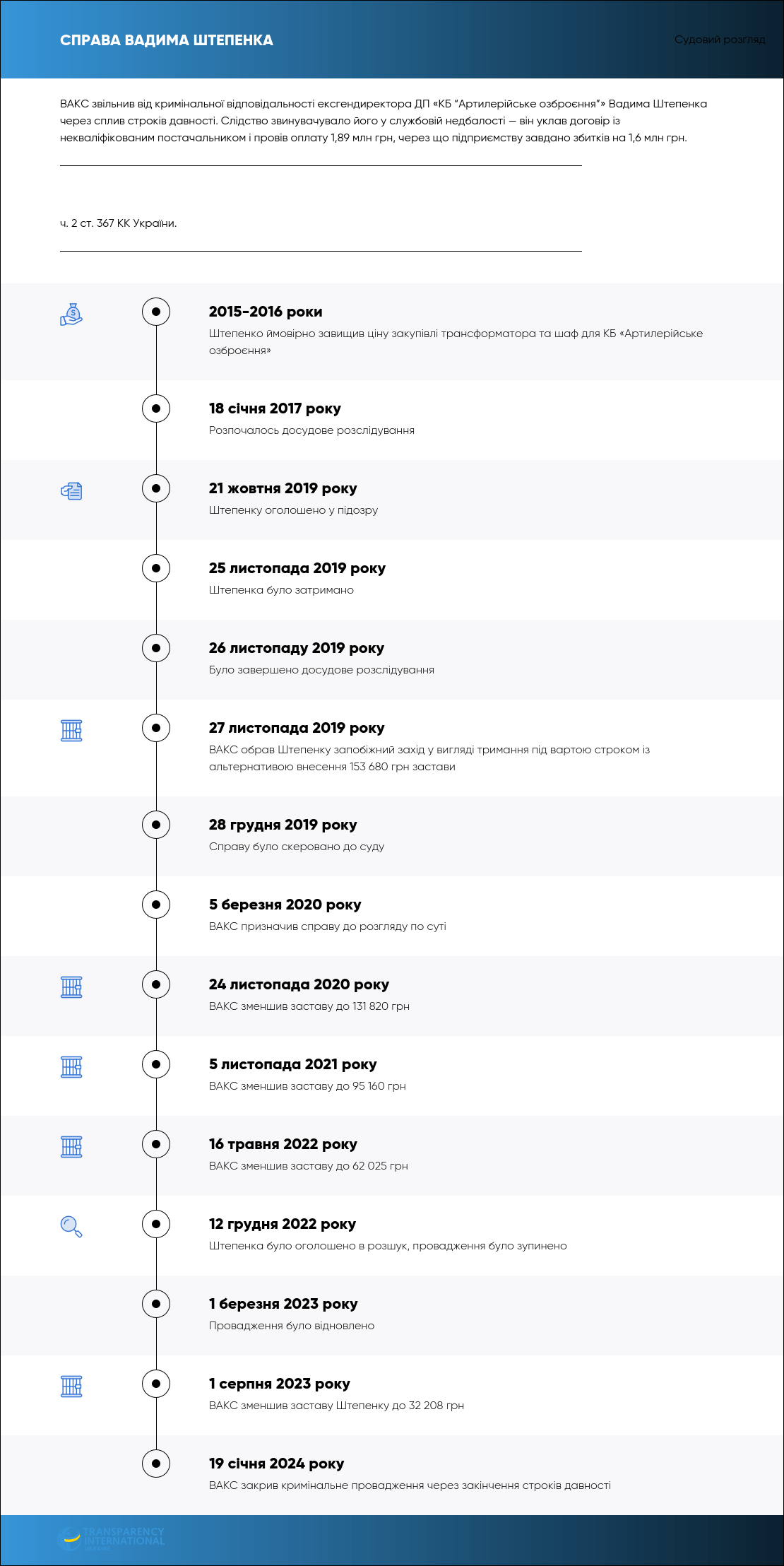
Task: Click the money bag icon beside 2015-2016 роки
Action: point(71,314)
